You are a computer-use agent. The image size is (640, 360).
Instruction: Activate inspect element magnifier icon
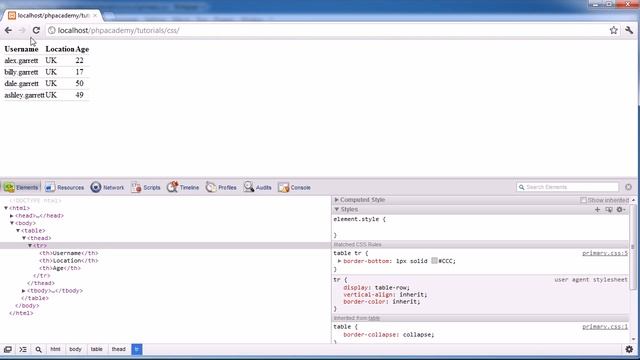[38, 349]
